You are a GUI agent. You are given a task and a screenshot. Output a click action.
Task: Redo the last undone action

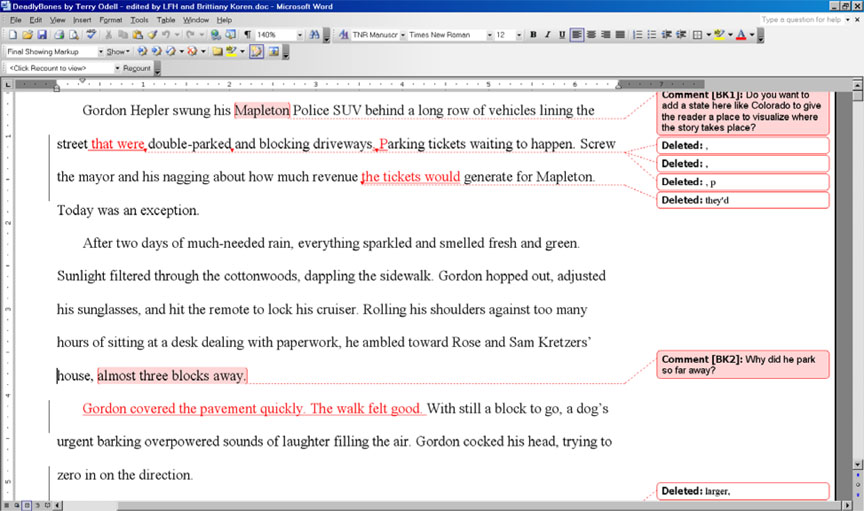pyautogui.click(x=190, y=35)
